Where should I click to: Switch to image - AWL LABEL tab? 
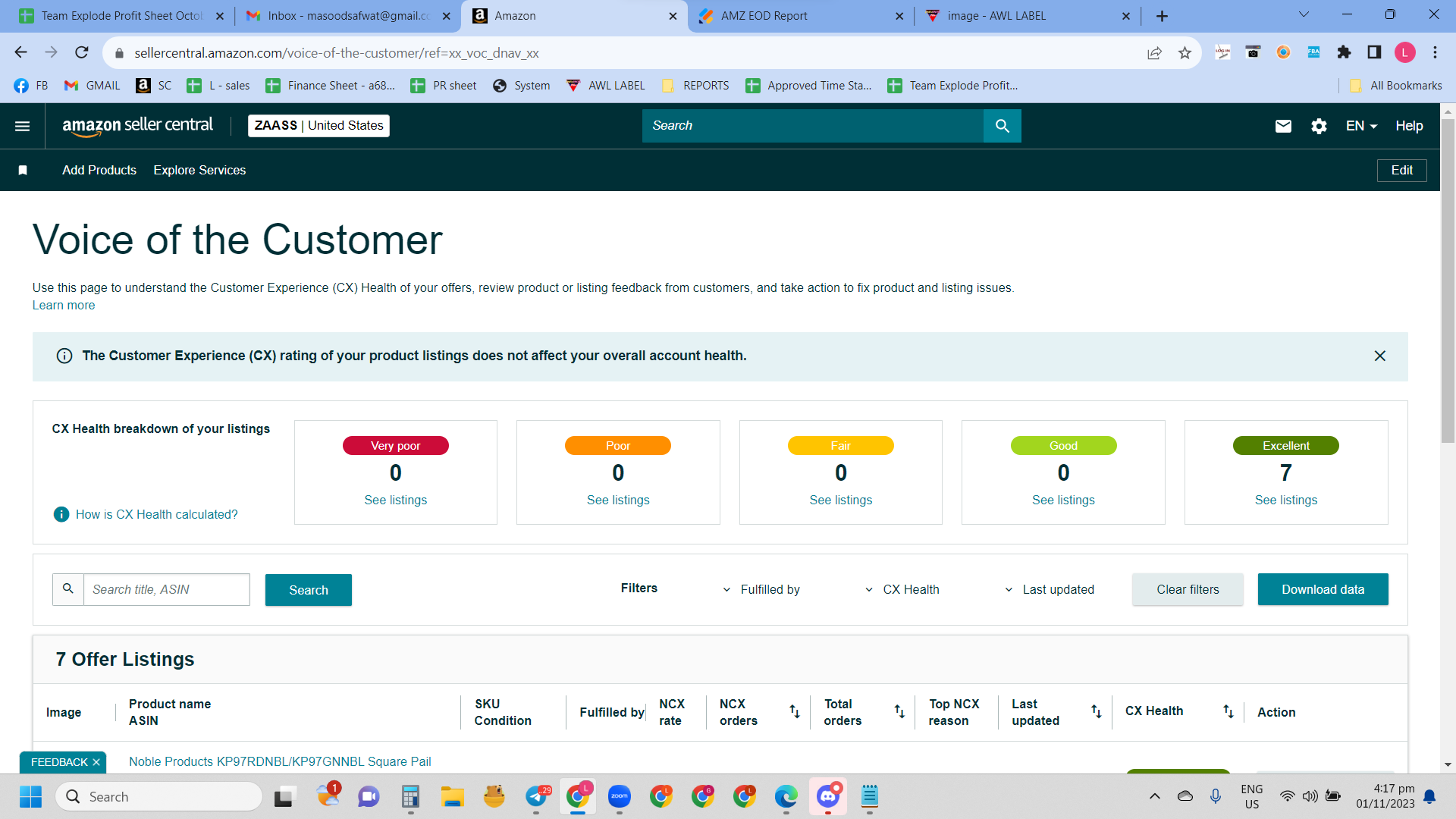[1027, 16]
